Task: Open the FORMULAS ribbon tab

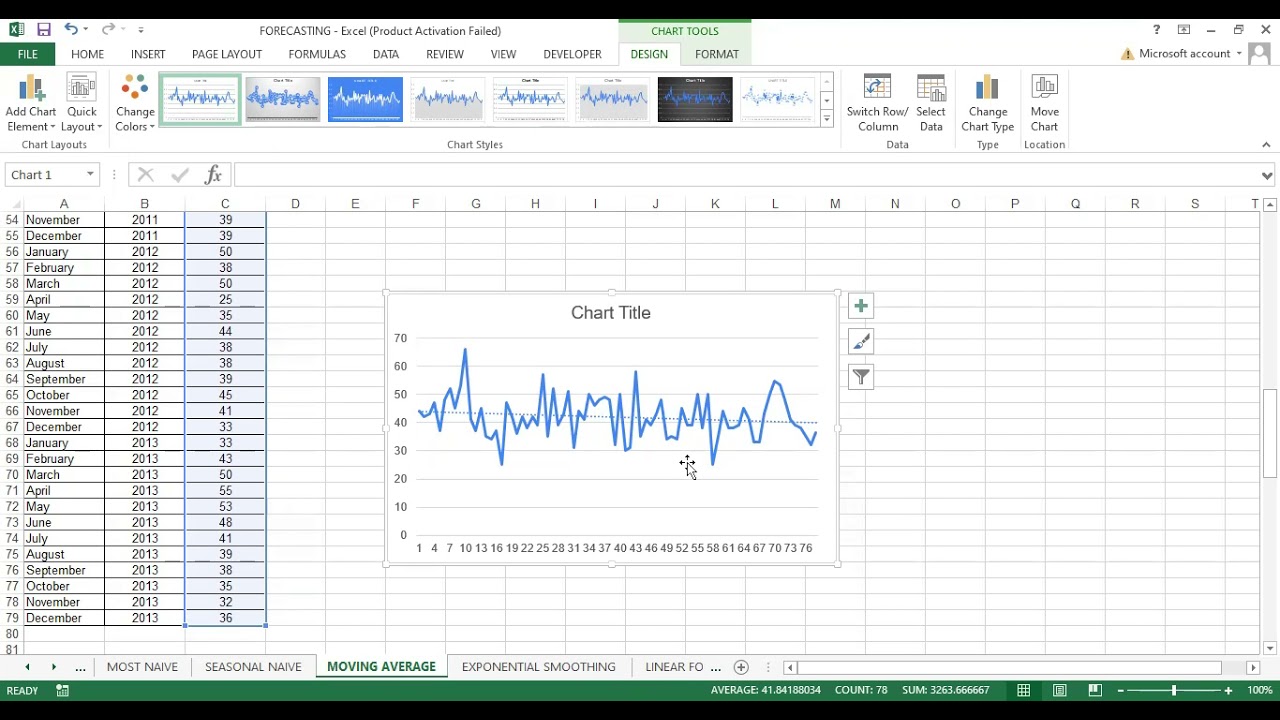Action: [317, 54]
